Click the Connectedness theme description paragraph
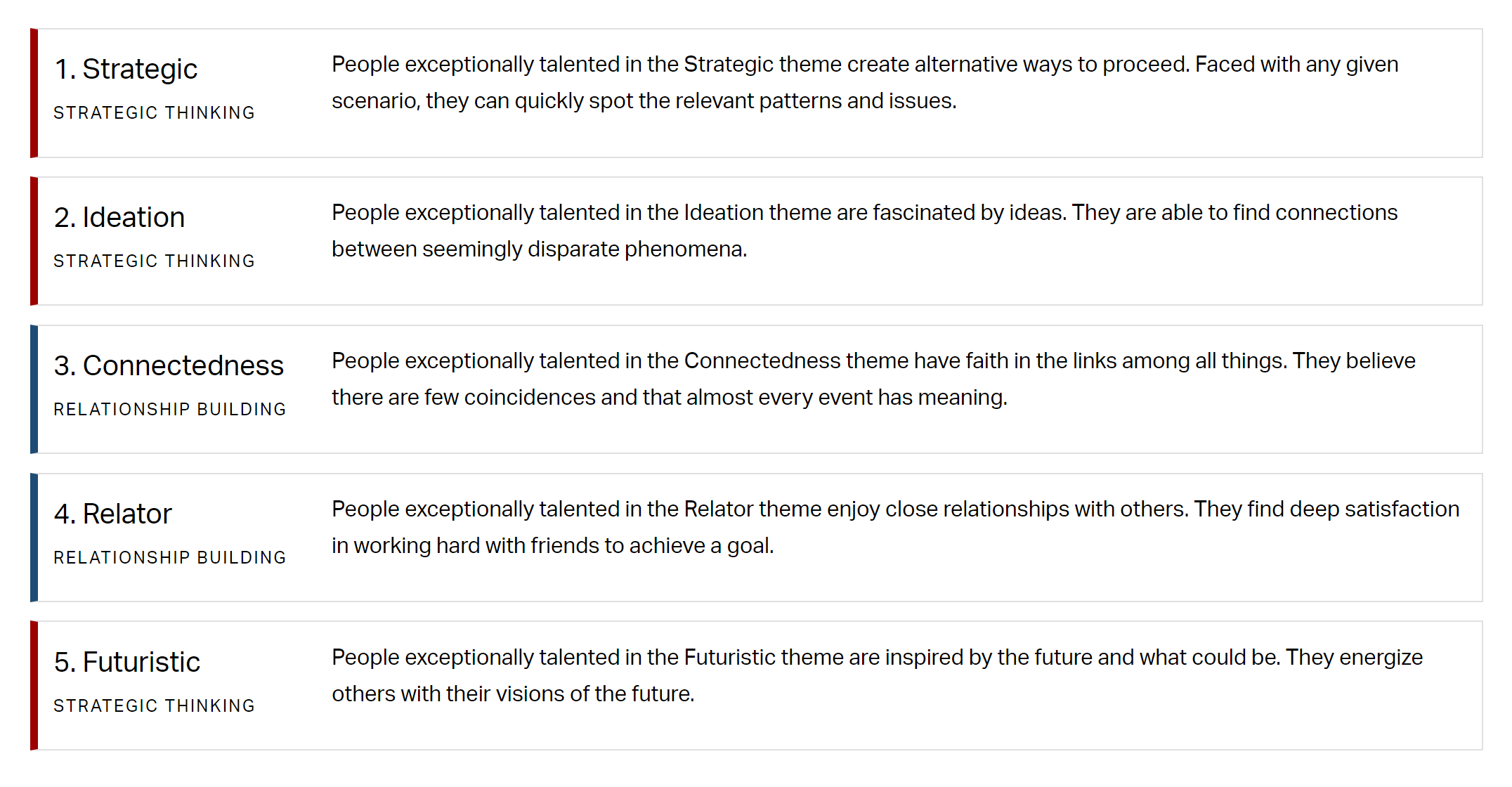Image resolution: width=1512 pixels, height=787 pixels. click(873, 379)
